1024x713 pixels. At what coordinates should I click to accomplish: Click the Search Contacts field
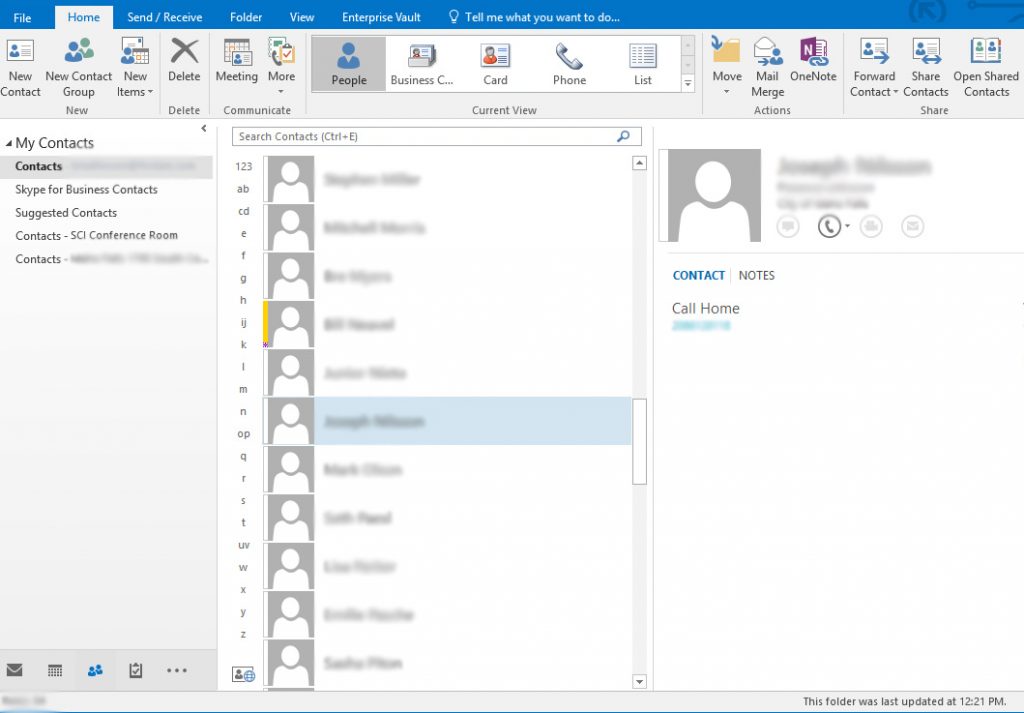(425, 137)
